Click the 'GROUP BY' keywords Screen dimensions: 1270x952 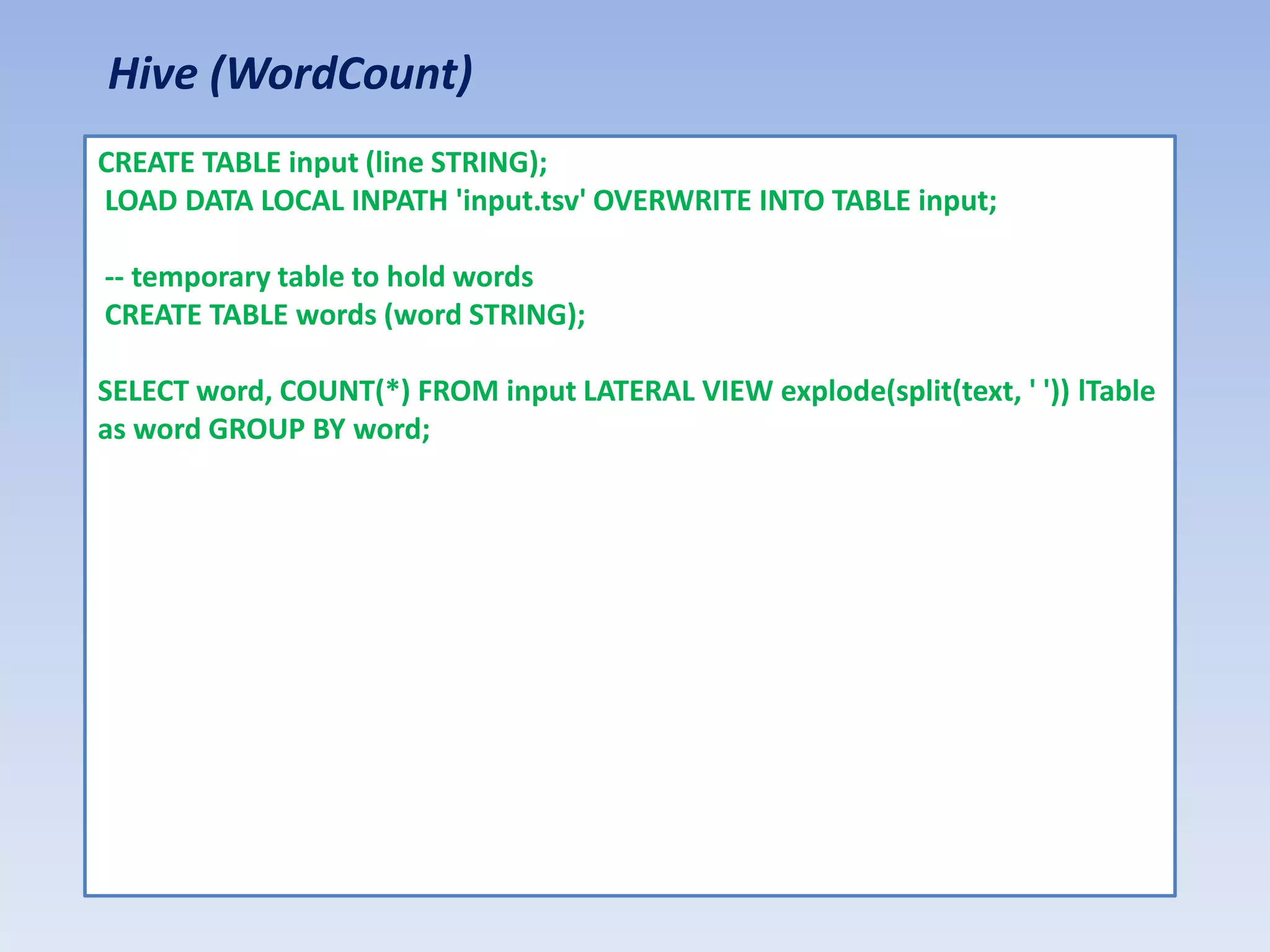click(276, 430)
